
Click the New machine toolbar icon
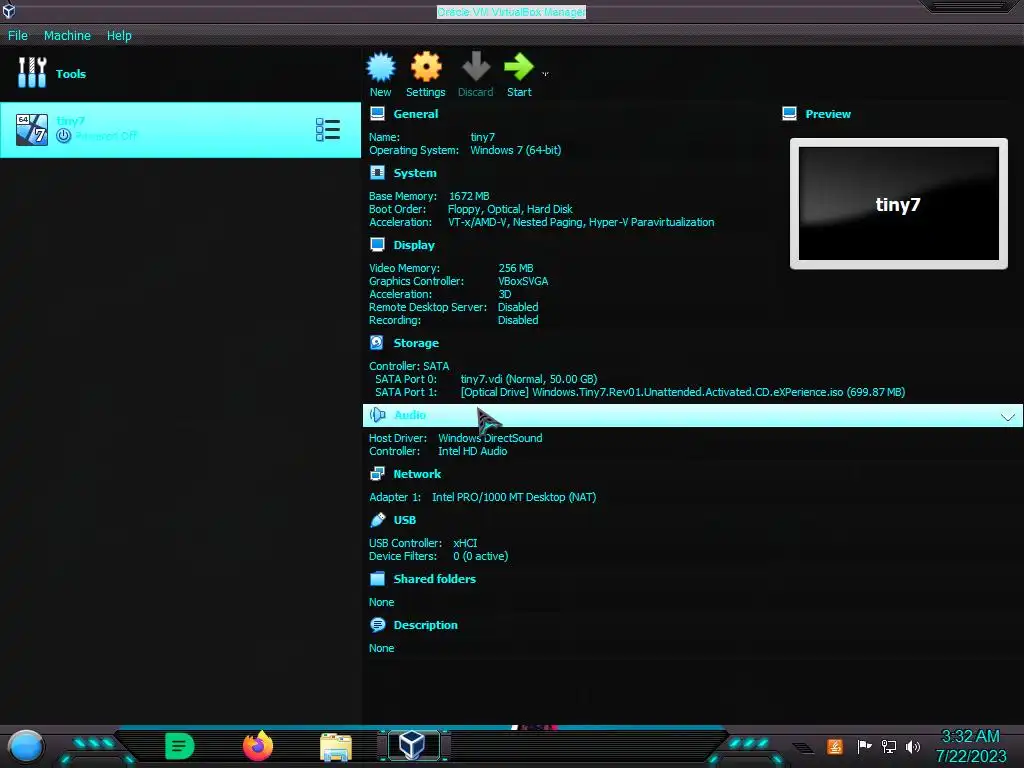(381, 67)
